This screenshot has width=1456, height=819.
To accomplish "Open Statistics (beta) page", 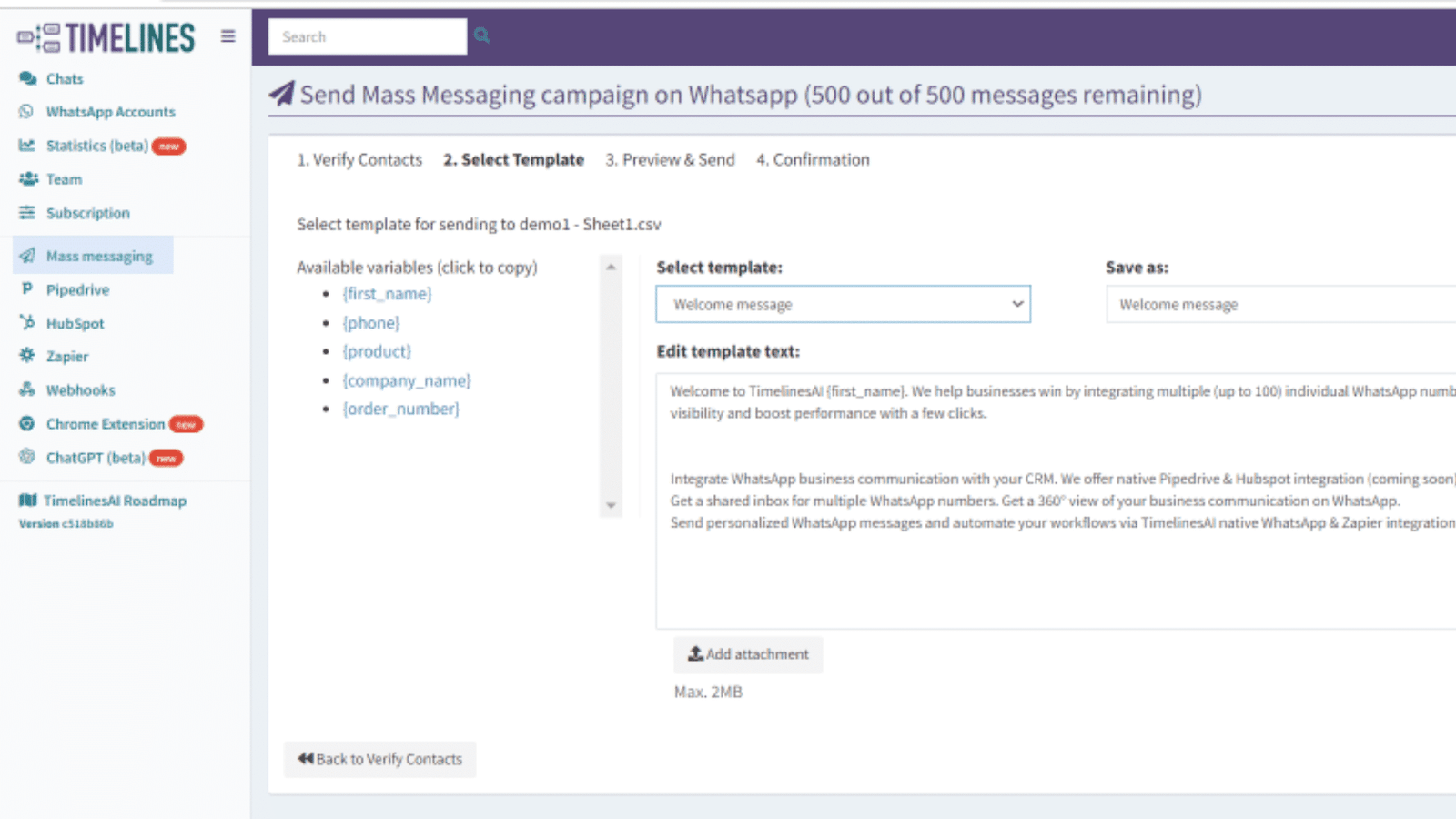I will [96, 146].
